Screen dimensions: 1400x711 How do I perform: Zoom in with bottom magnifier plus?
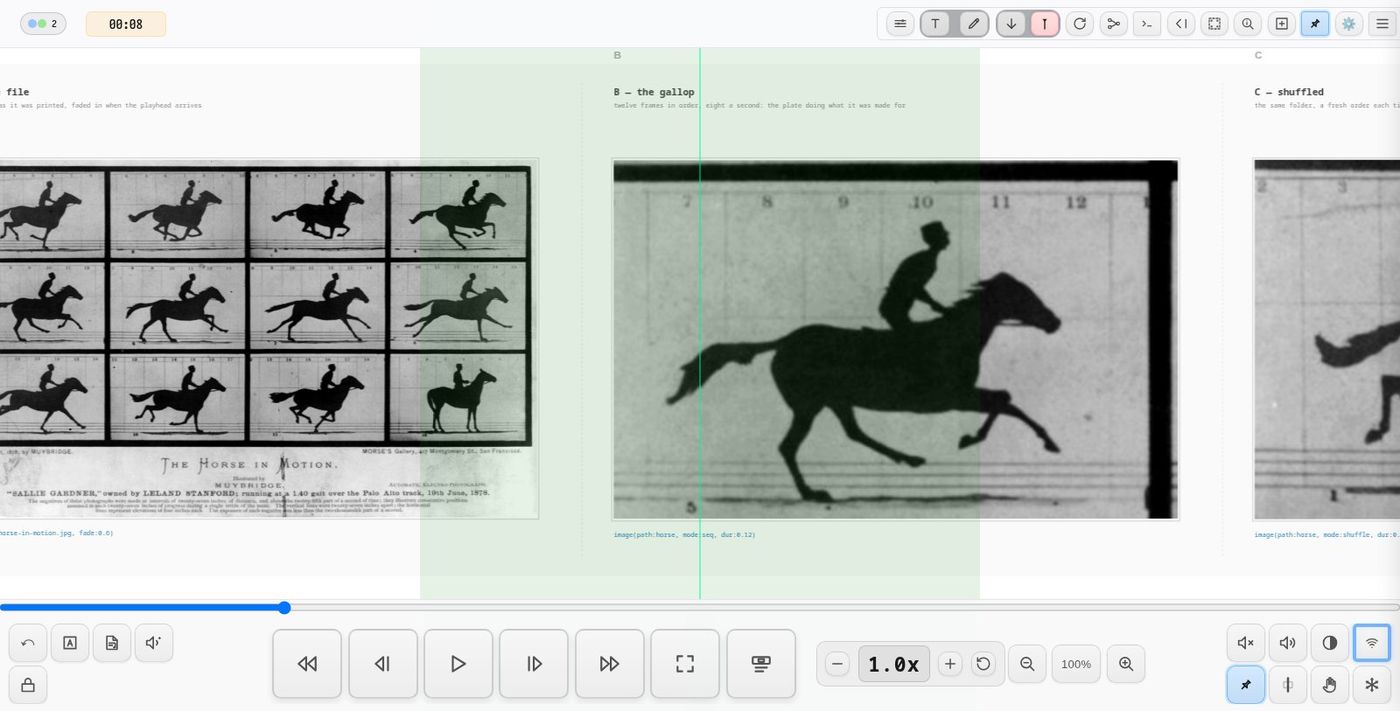click(x=1126, y=664)
